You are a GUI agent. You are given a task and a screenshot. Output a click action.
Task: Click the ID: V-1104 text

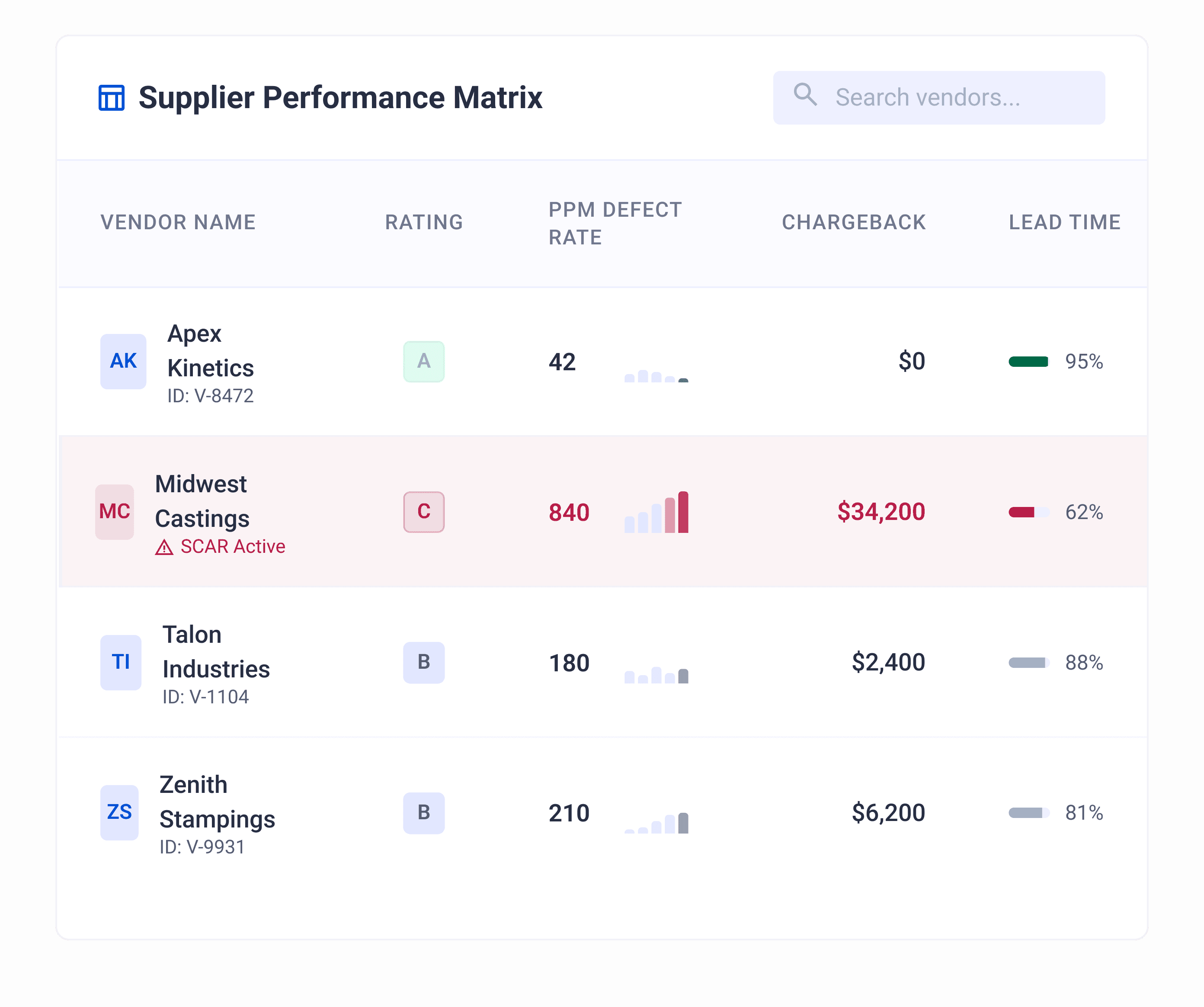click(x=205, y=697)
